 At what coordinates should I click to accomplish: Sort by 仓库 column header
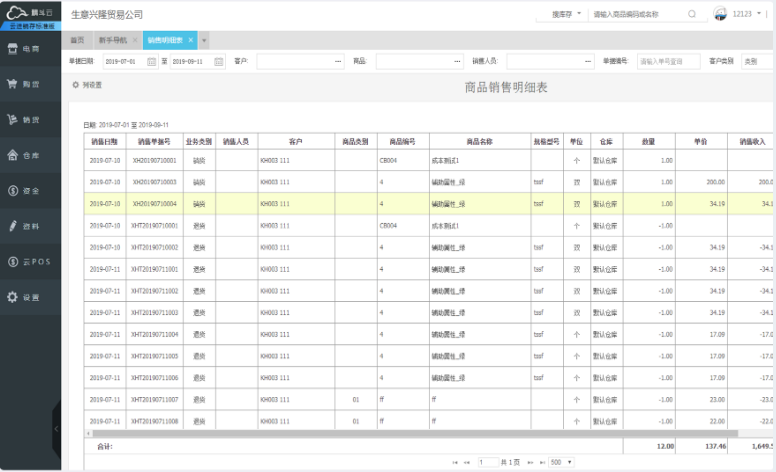pyautogui.click(x=606, y=142)
